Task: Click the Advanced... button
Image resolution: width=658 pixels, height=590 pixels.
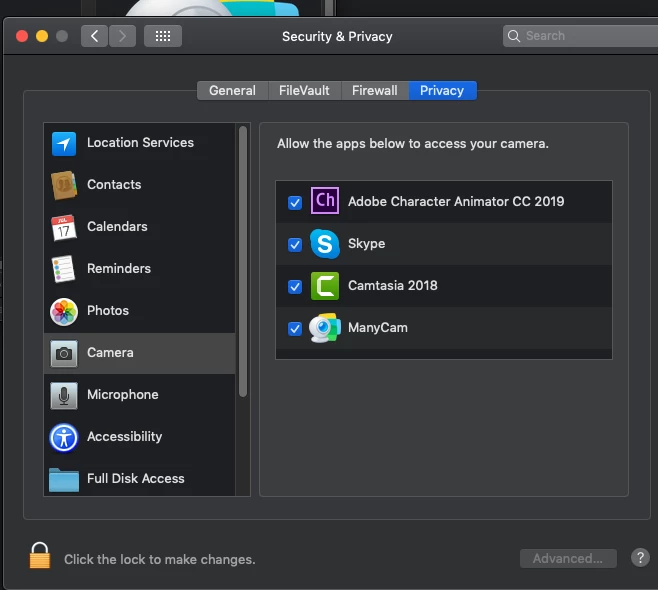Action: tap(568, 559)
